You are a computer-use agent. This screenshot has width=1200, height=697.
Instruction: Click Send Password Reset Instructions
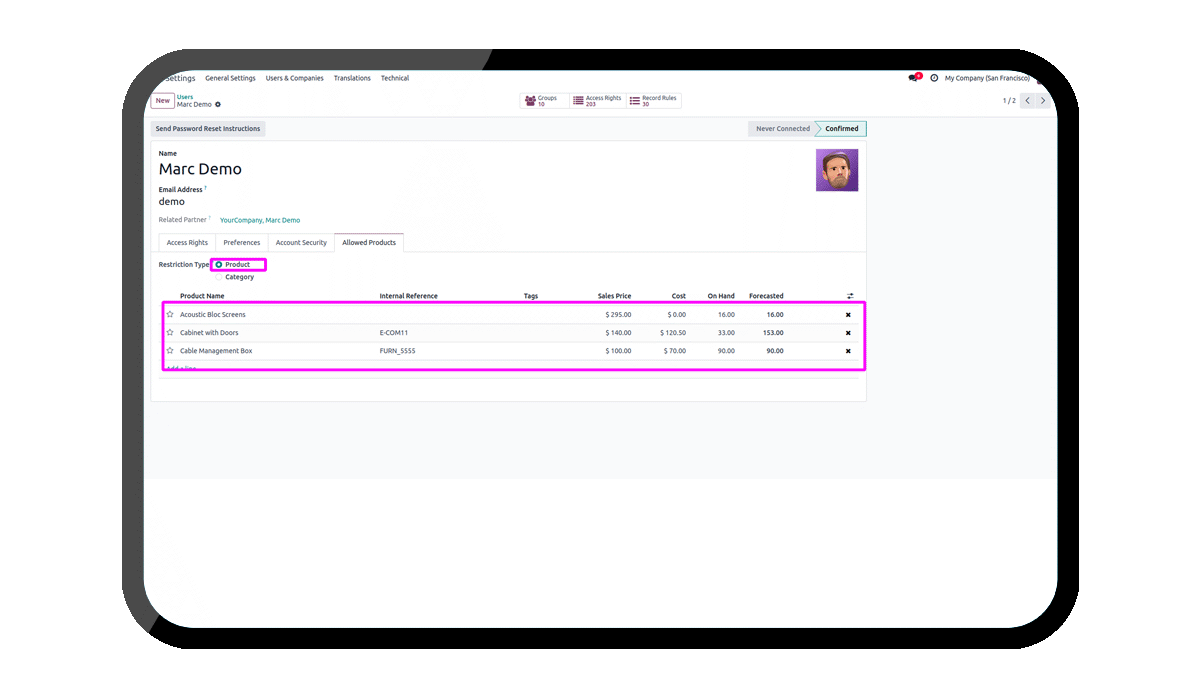[208, 129]
